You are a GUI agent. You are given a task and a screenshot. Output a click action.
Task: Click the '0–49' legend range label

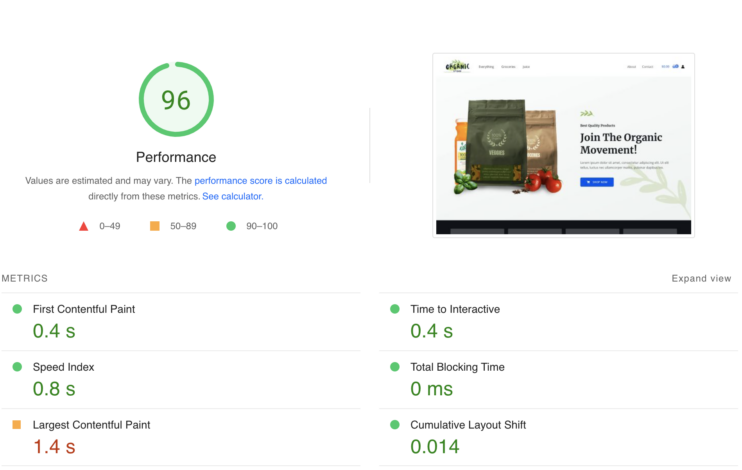pyautogui.click(x=110, y=226)
